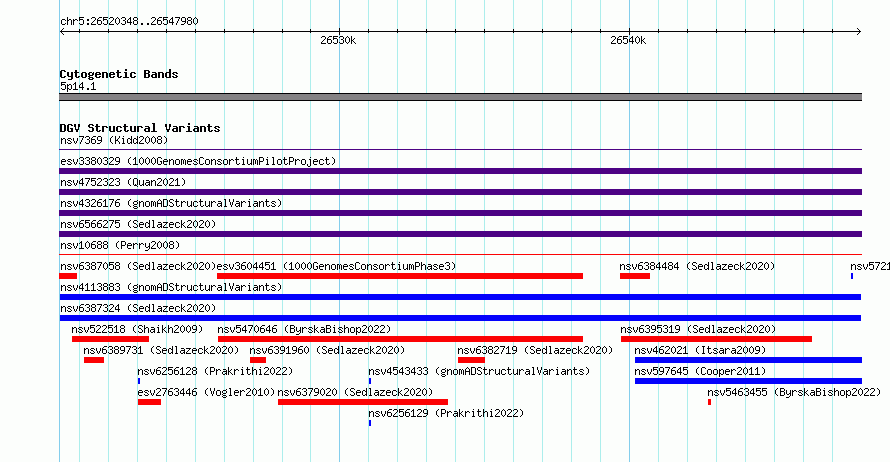This screenshot has width=890, height=462.
Task: Select the red nsv5470646 ByrskaBishop2022 bar
Action: tap(400, 339)
